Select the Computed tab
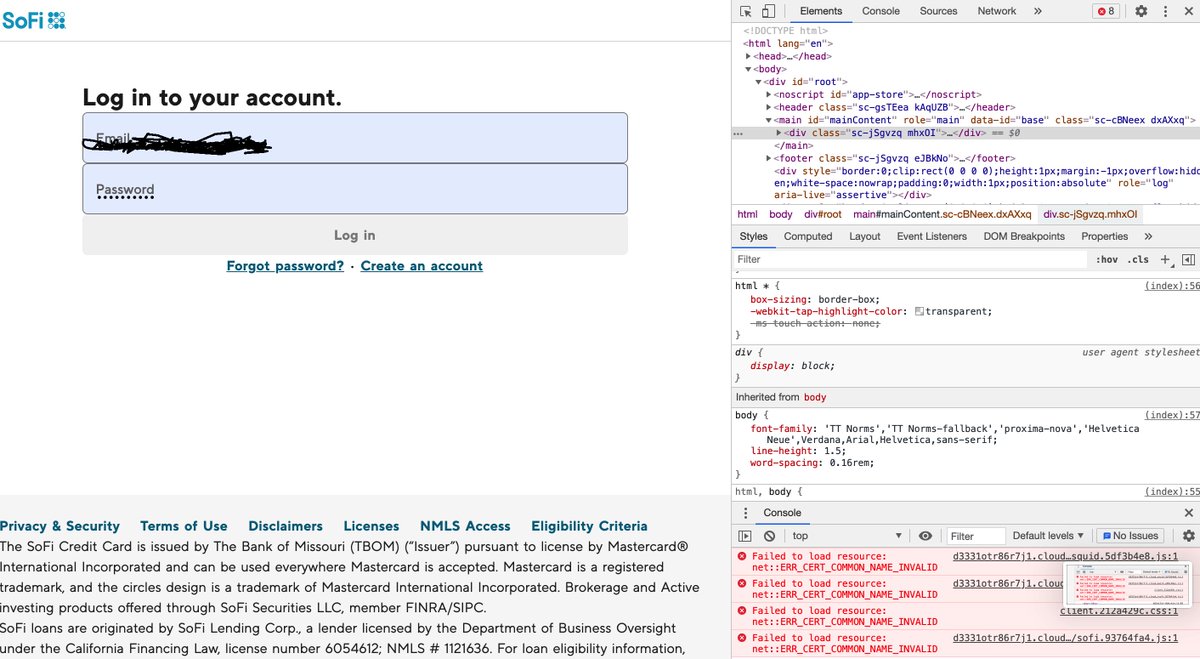 (x=808, y=236)
